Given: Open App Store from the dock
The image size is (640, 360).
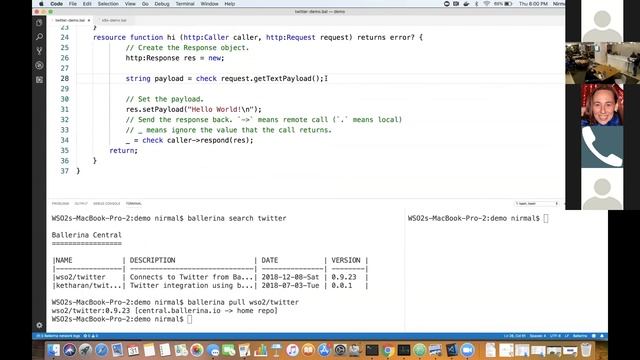Looking at the screenshot, I should pyautogui.click(x=324, y=350).
